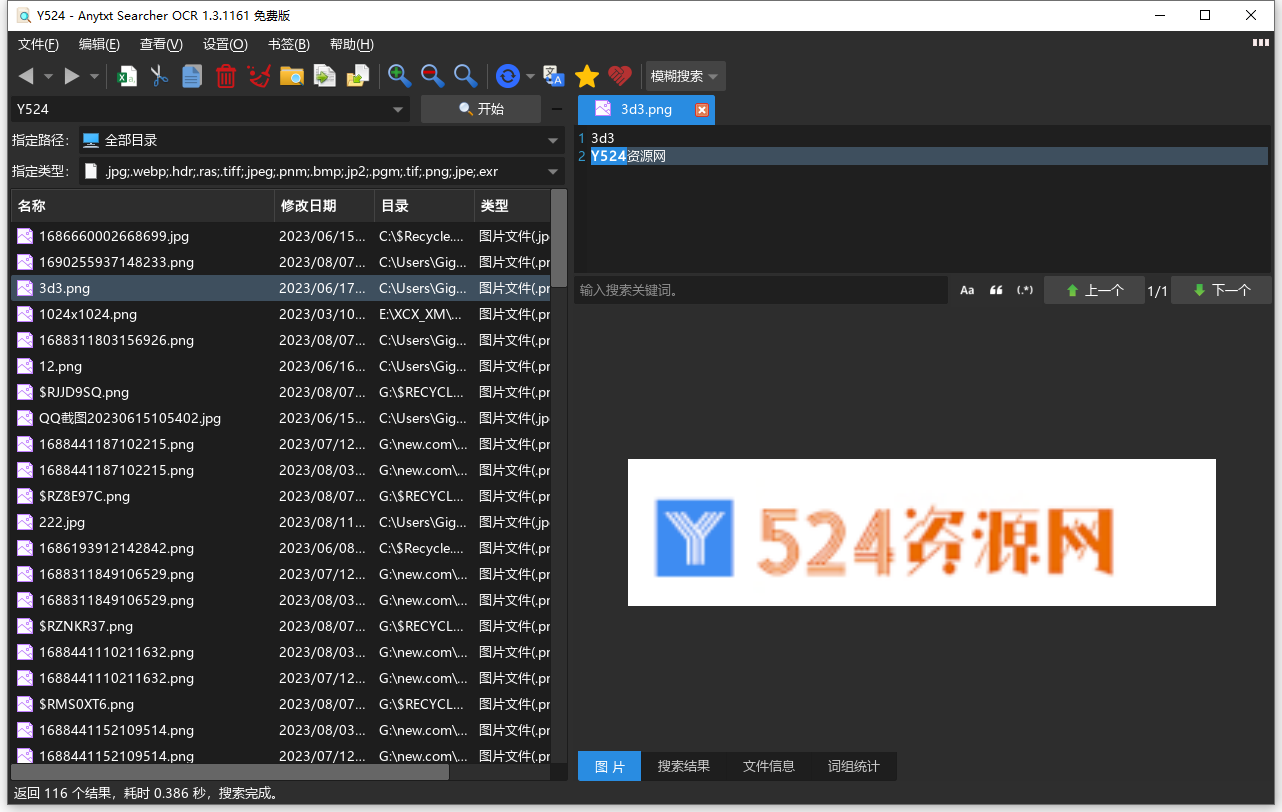Screen dimensions: 1282x812
Task: Open the 设置(O) menu
Action: [225, 44]
